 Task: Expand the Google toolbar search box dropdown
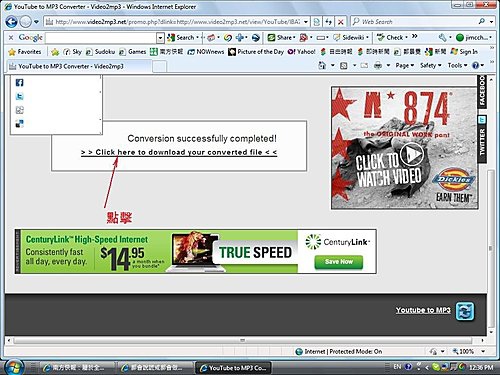pyautogui.click(x=160, y=38)
